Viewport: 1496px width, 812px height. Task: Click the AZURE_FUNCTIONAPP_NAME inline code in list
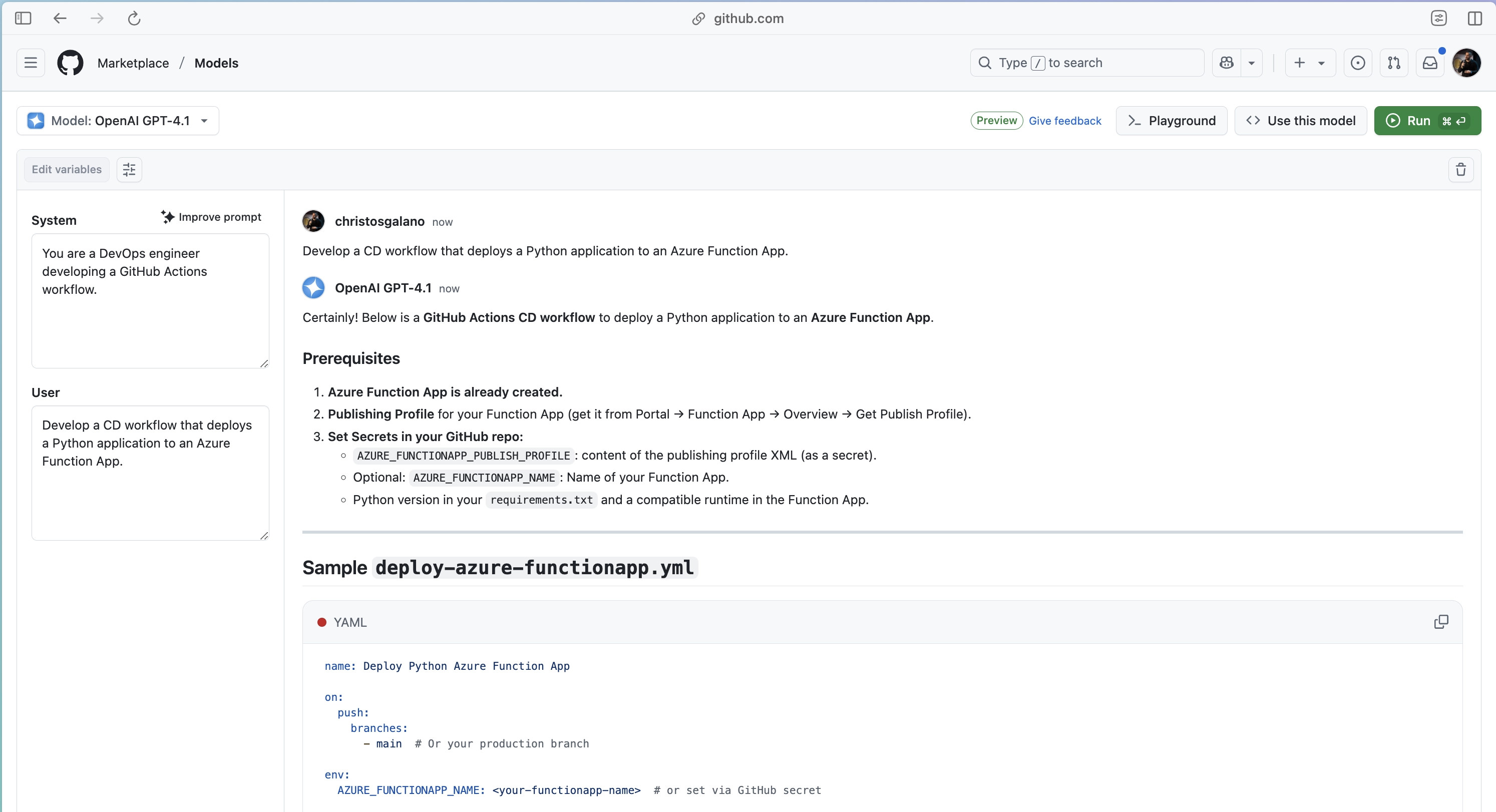coord(484,478)
